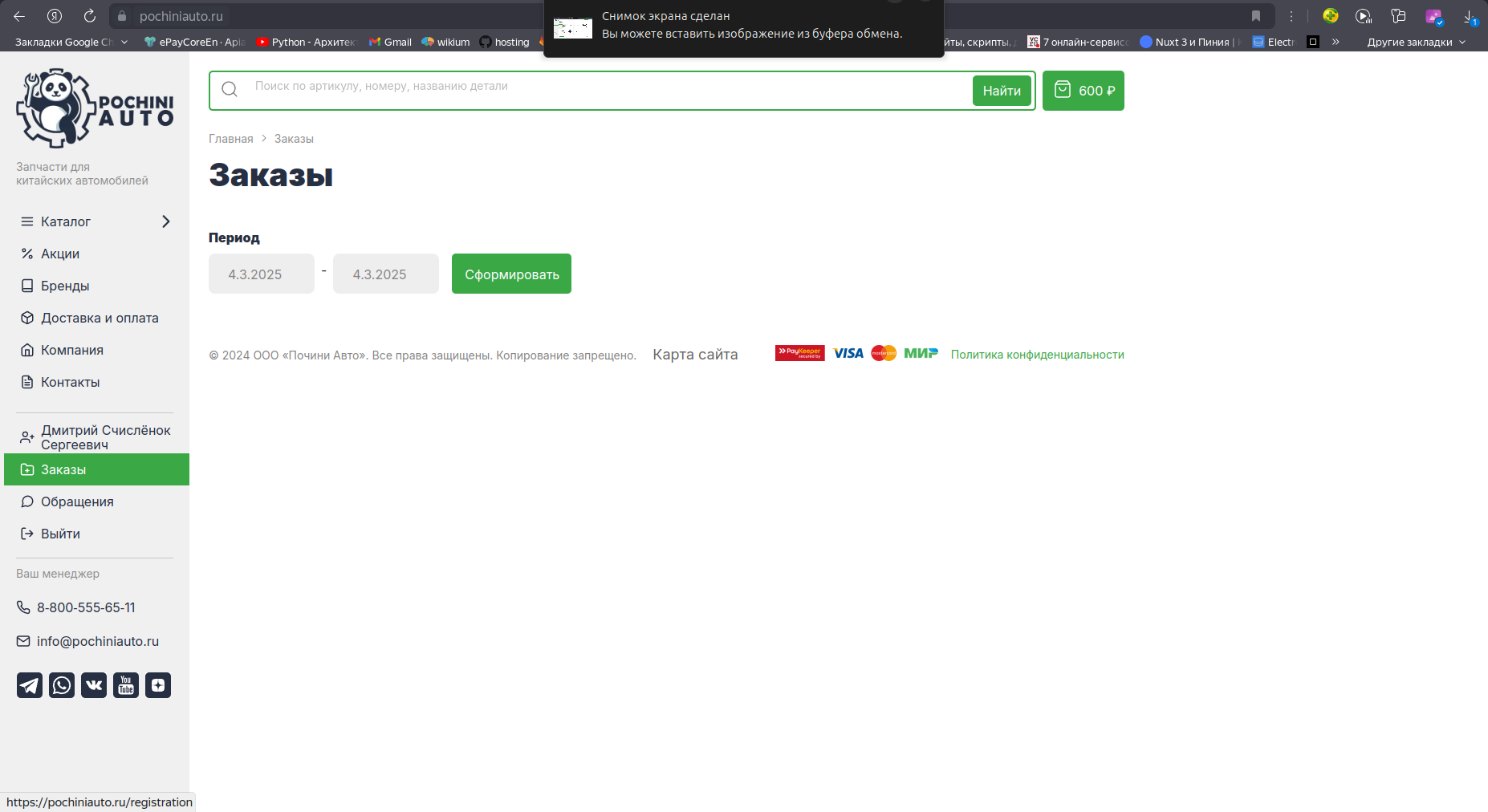
Task: Open the VK social link icon
Action: click(94, 685)
